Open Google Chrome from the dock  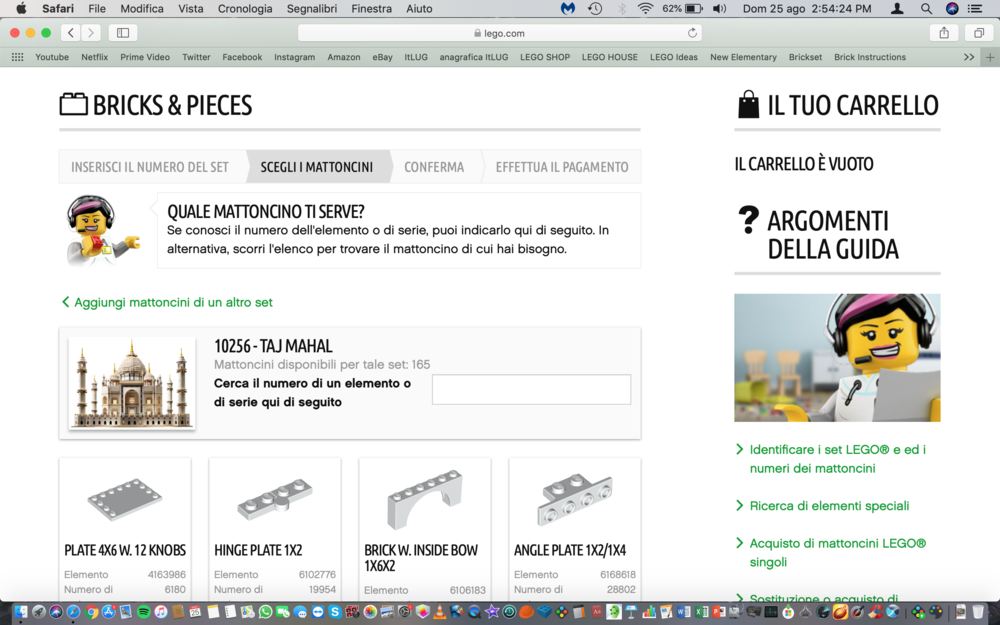point(92,612)
